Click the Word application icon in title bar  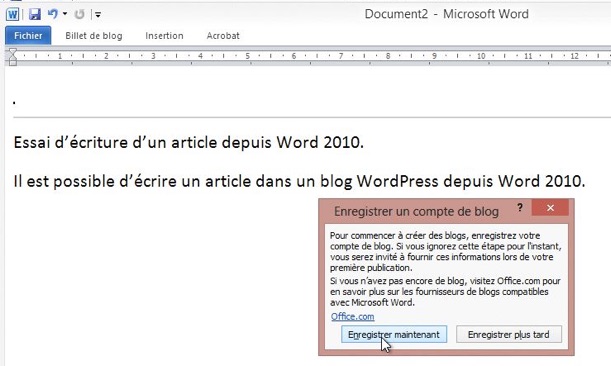12,14
